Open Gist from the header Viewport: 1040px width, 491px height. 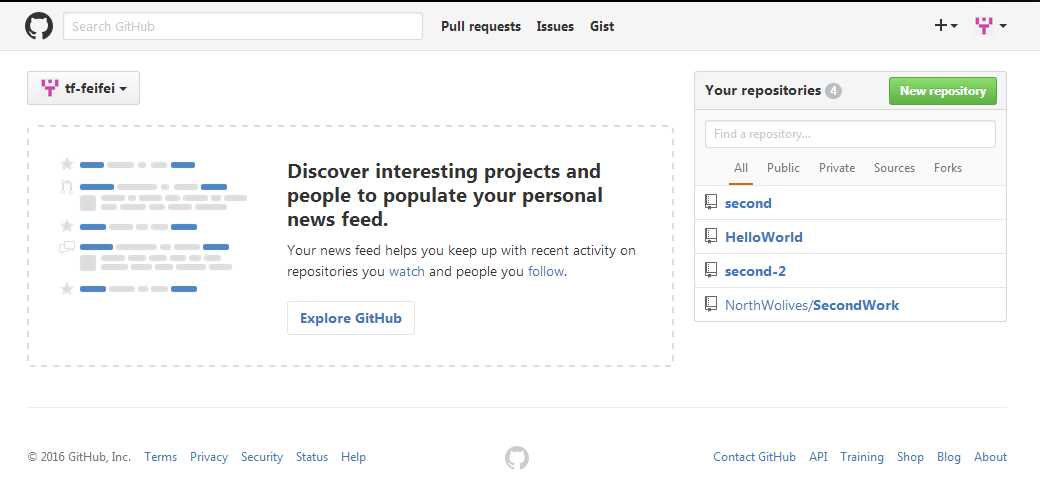click(602, 27)
